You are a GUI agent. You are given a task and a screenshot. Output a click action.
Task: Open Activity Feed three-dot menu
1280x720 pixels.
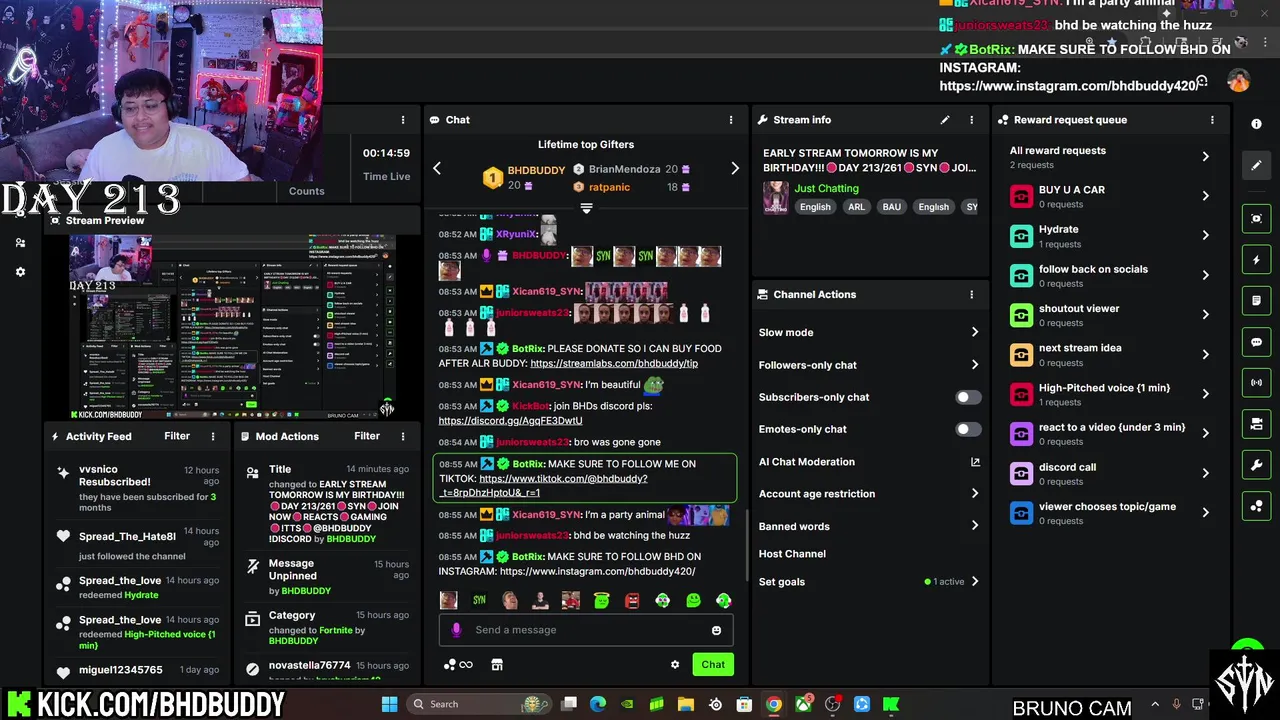[x=213, y=436]
